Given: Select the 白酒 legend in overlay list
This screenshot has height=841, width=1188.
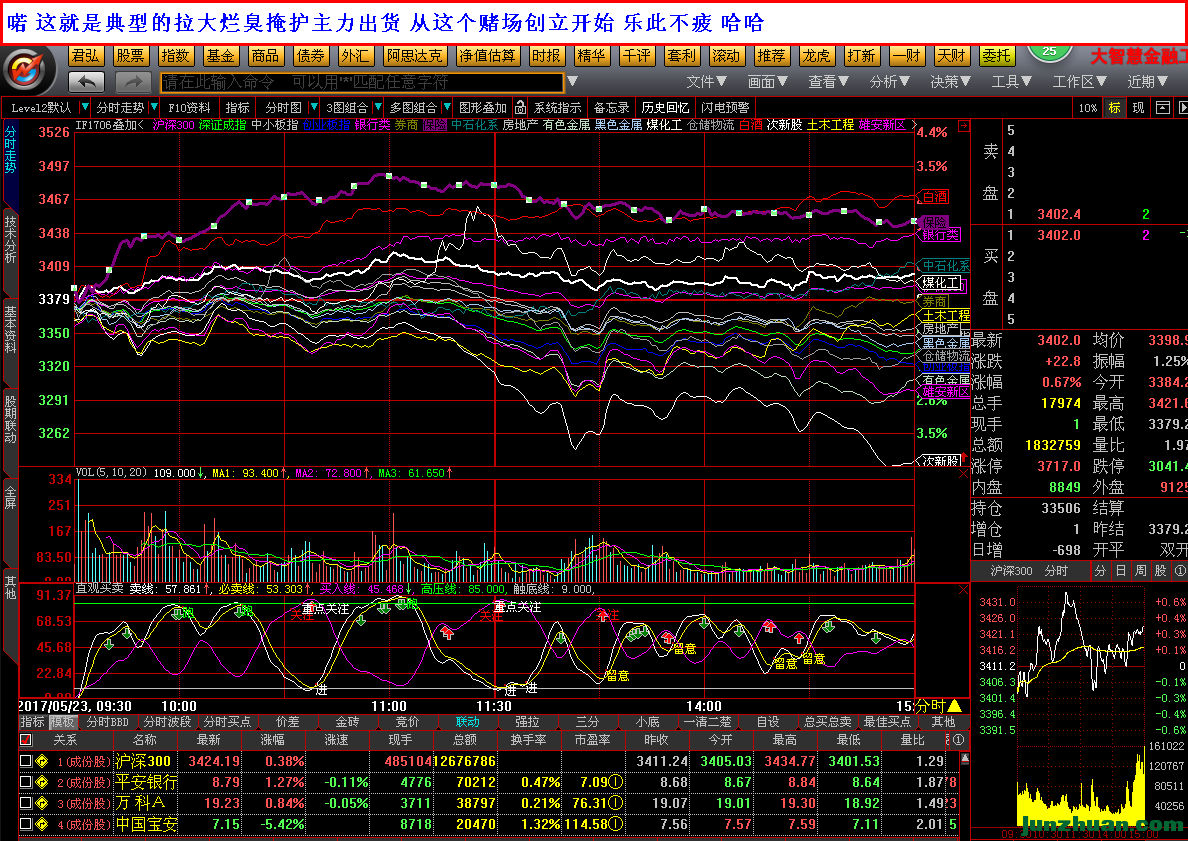Looking at the screenshot, I should (750, 125).
